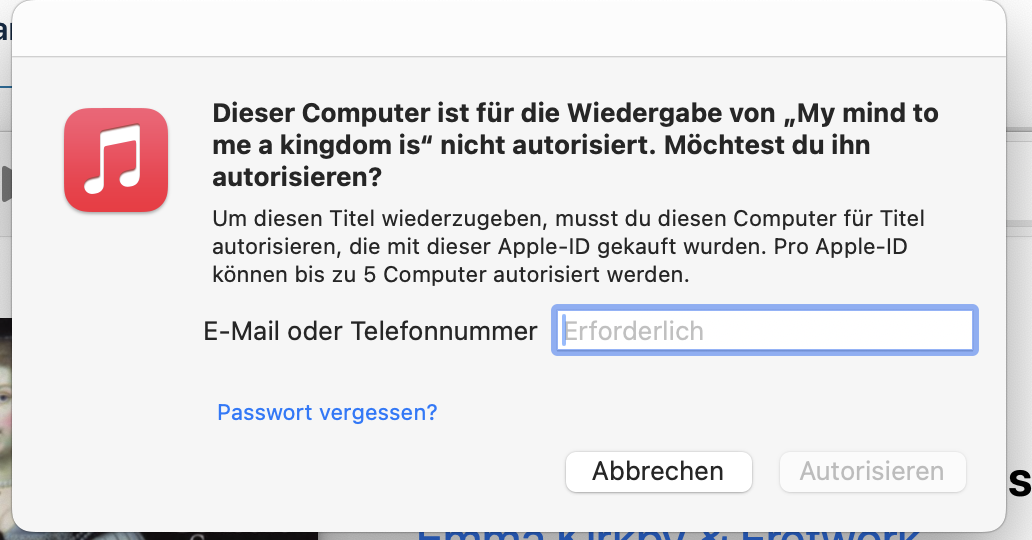Viewport: 1032px width, 540px height.
Task: Open the Passwort vergessen? link
Action: [x=327, y=412]
